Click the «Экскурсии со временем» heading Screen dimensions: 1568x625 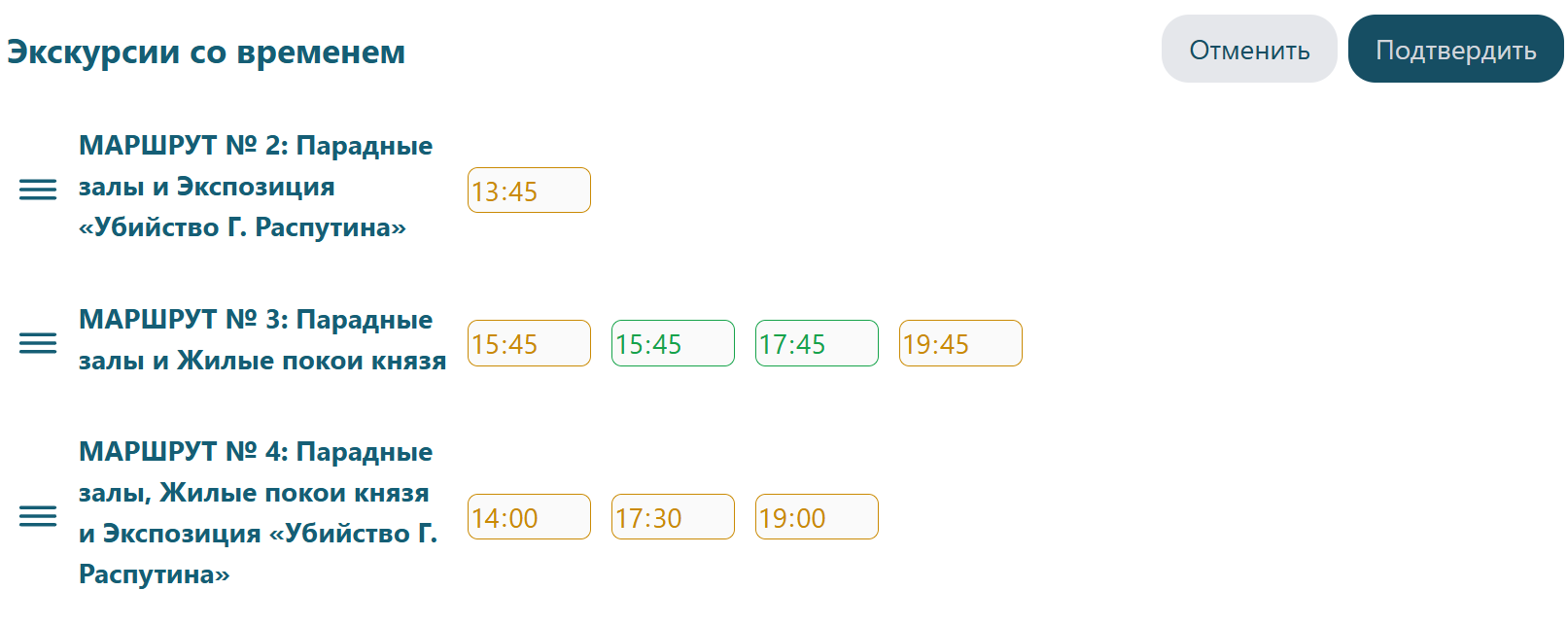tap(206, 52)
